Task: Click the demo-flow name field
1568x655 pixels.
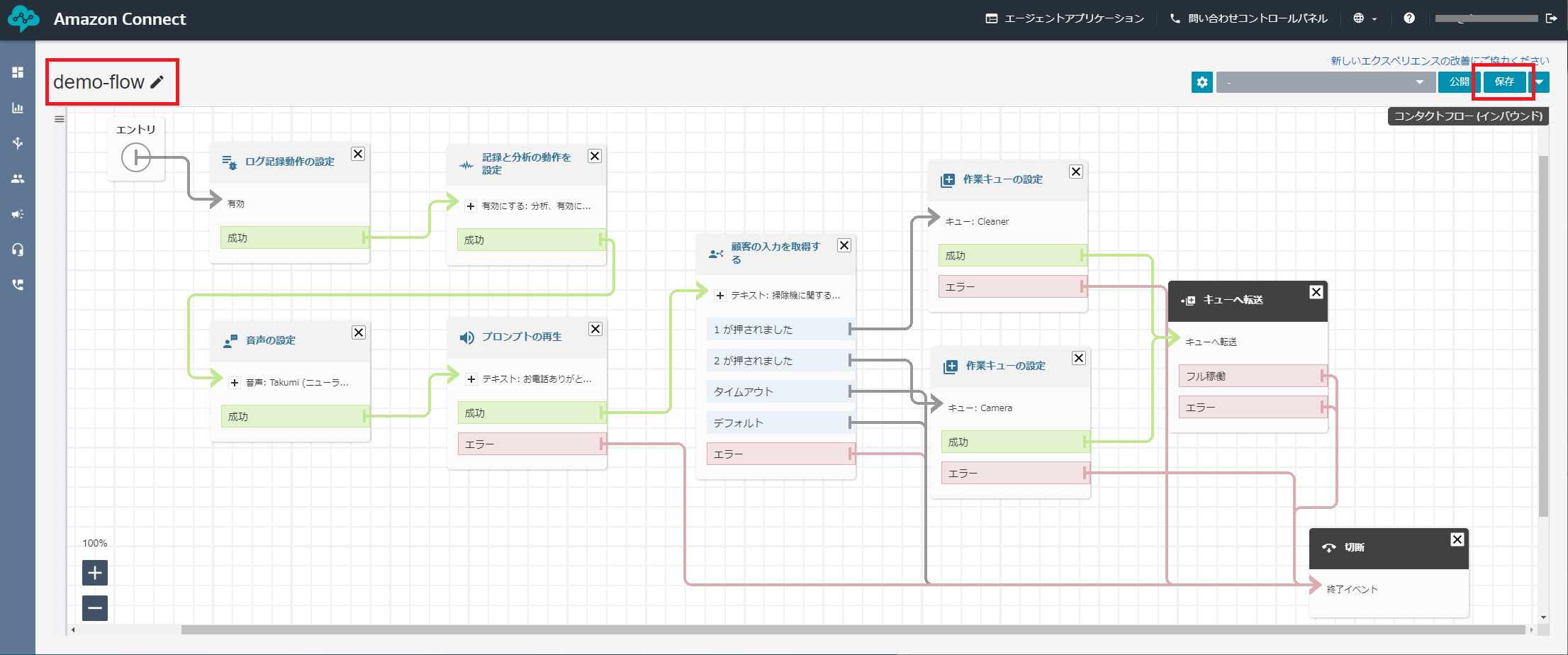Action: tap(99, 82)
